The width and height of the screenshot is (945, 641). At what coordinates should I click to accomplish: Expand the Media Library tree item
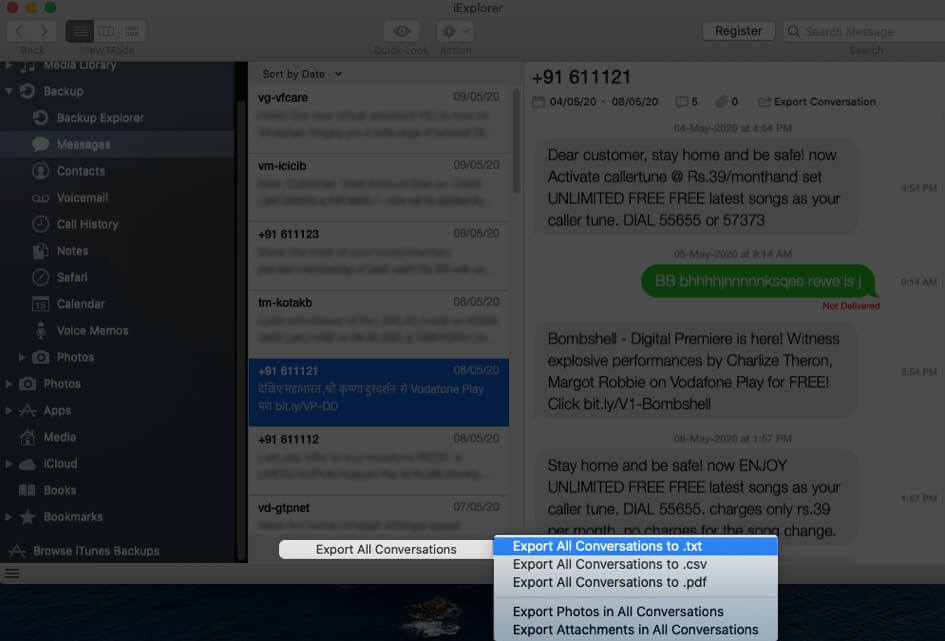tap(8, 65)
